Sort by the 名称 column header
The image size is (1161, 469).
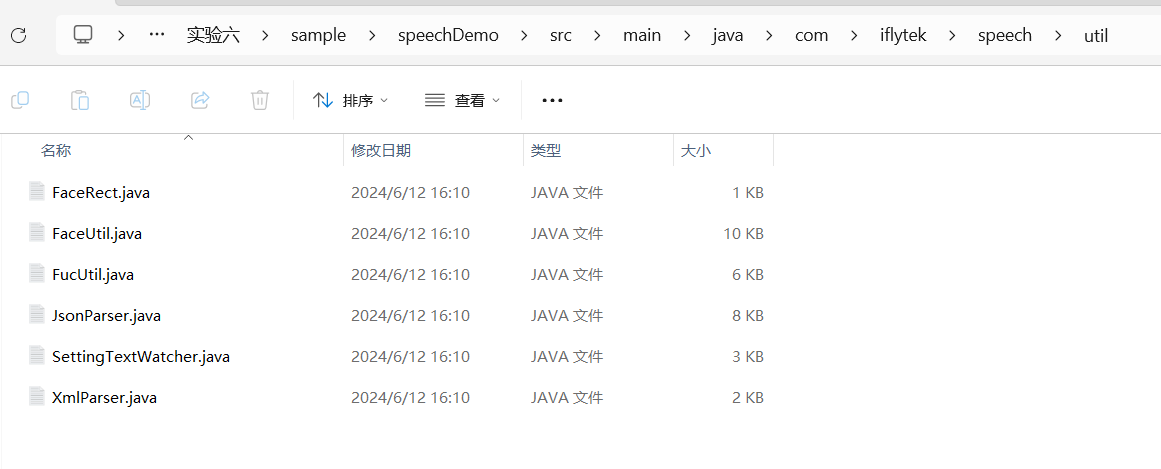pyautogui.click(x=56, y=151)
